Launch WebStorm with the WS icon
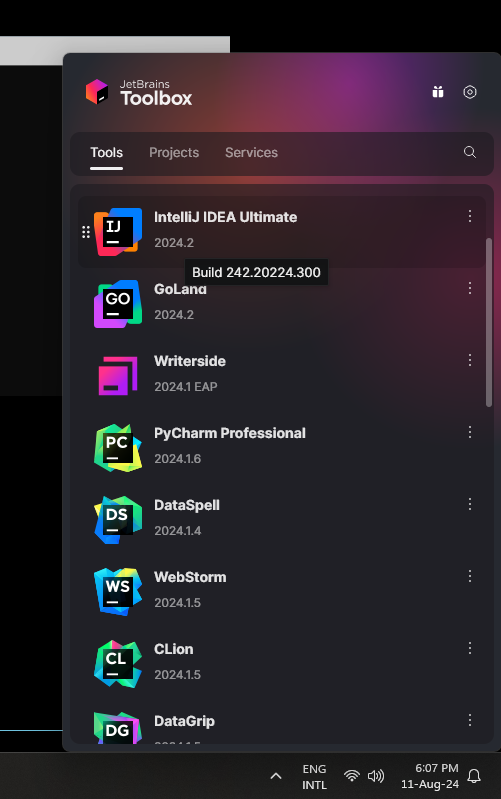Image resolution: width=501 pixels, height=799 pixels. [118, 592]
